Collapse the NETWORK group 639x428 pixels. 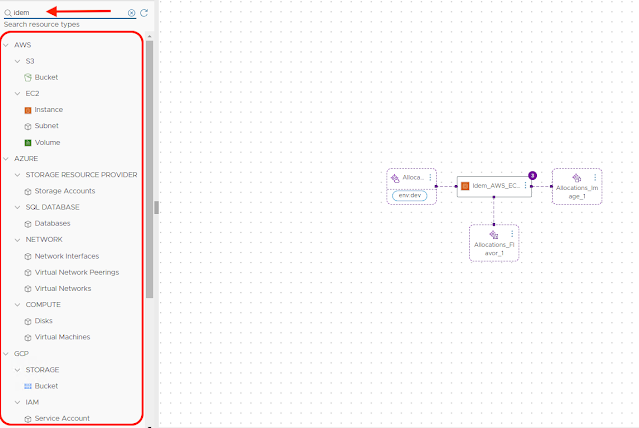(x=18, y=240)
